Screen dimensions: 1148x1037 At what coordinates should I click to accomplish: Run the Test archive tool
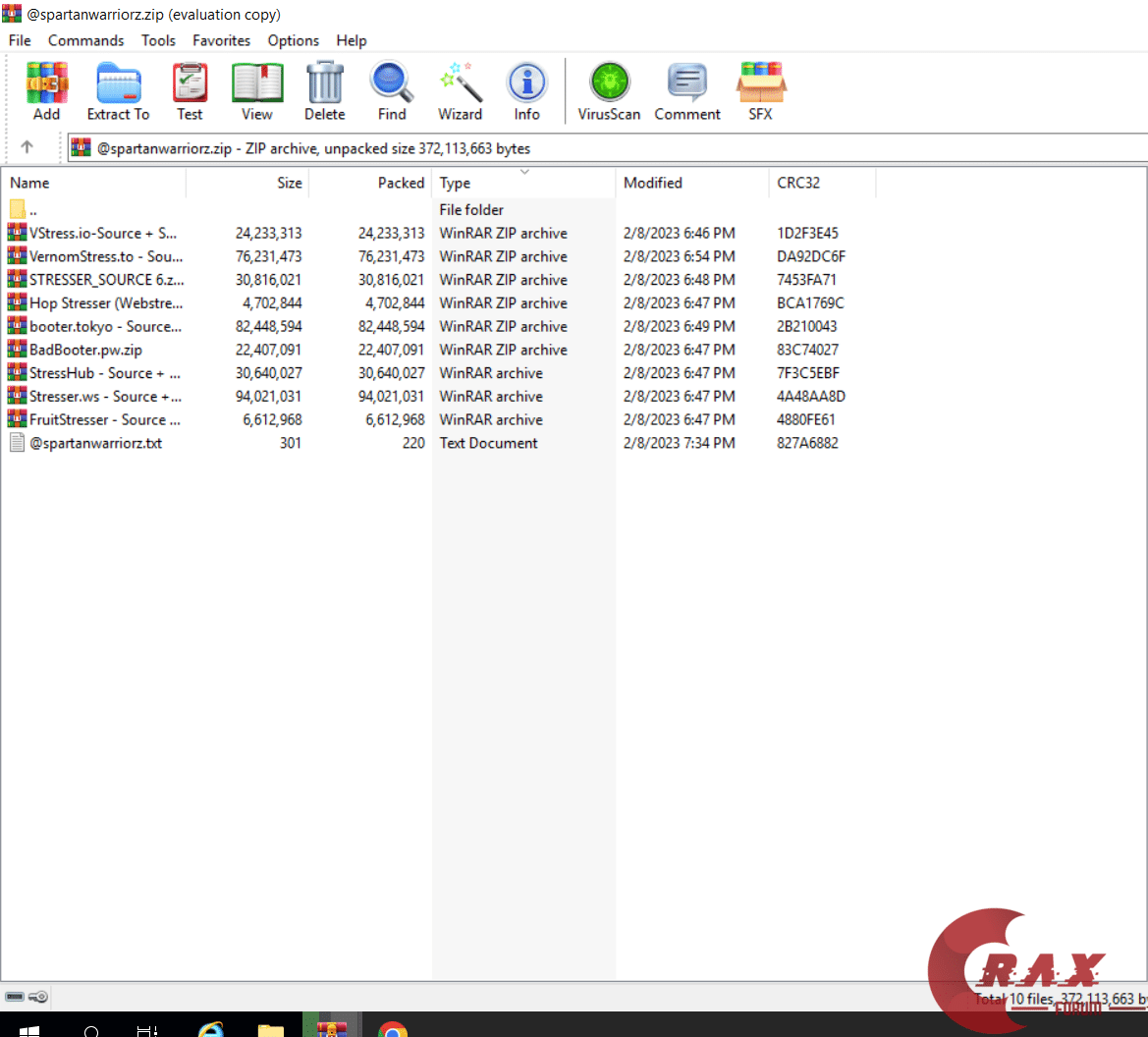pyautogui.click(x=190, y=90)
